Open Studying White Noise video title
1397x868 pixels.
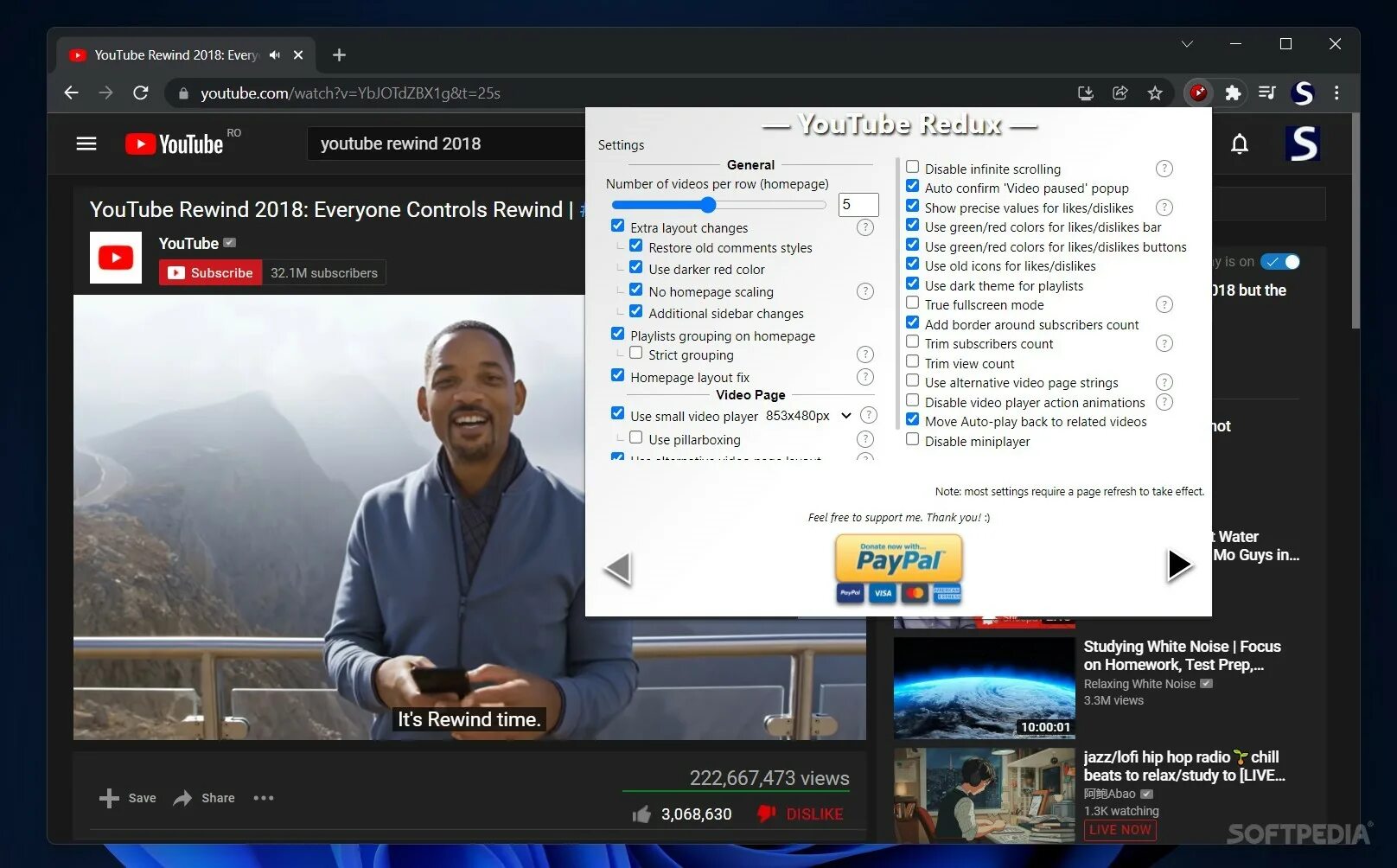[x=1182, y=655]
